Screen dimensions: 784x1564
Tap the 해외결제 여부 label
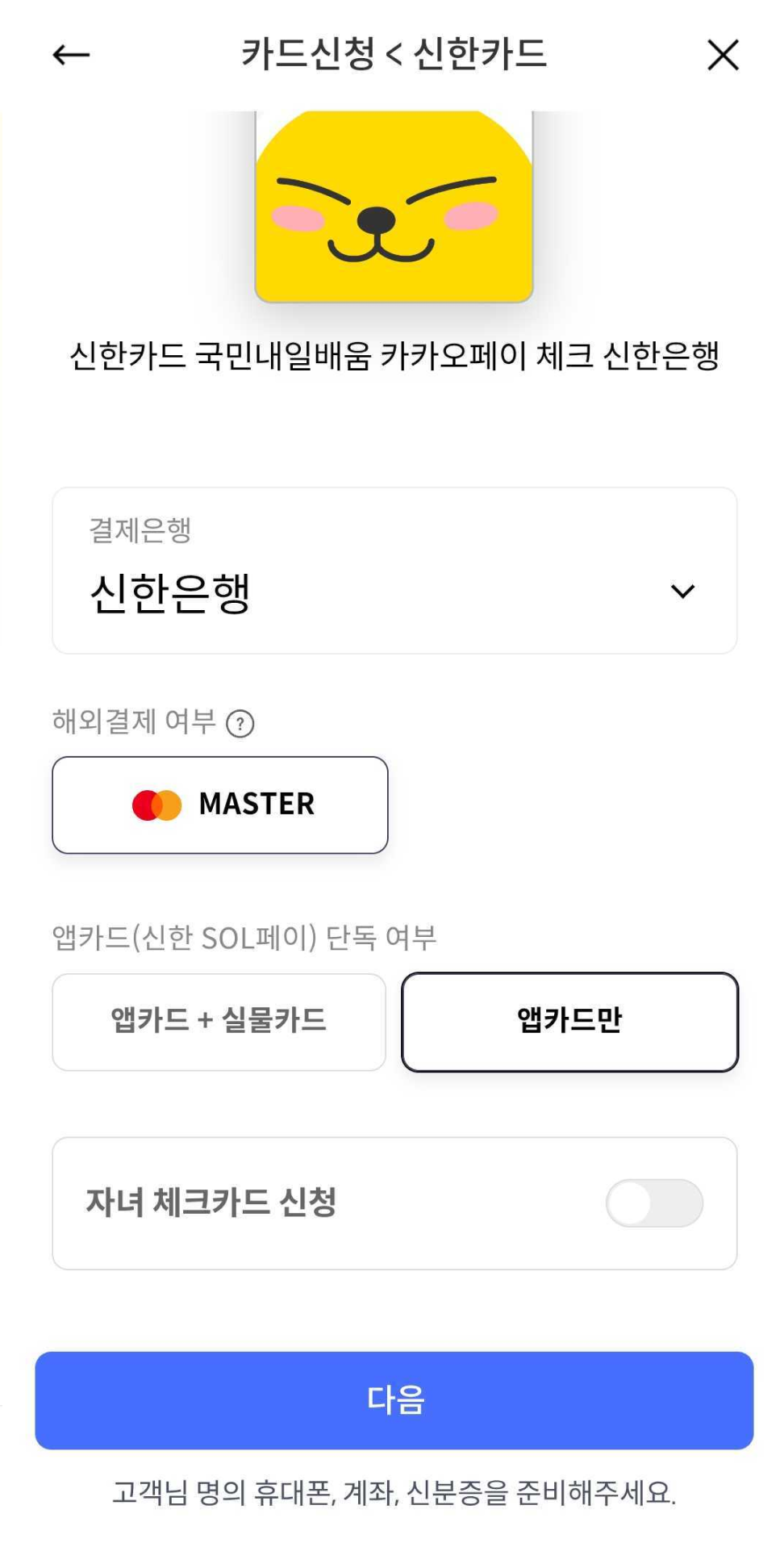[134, 721]
